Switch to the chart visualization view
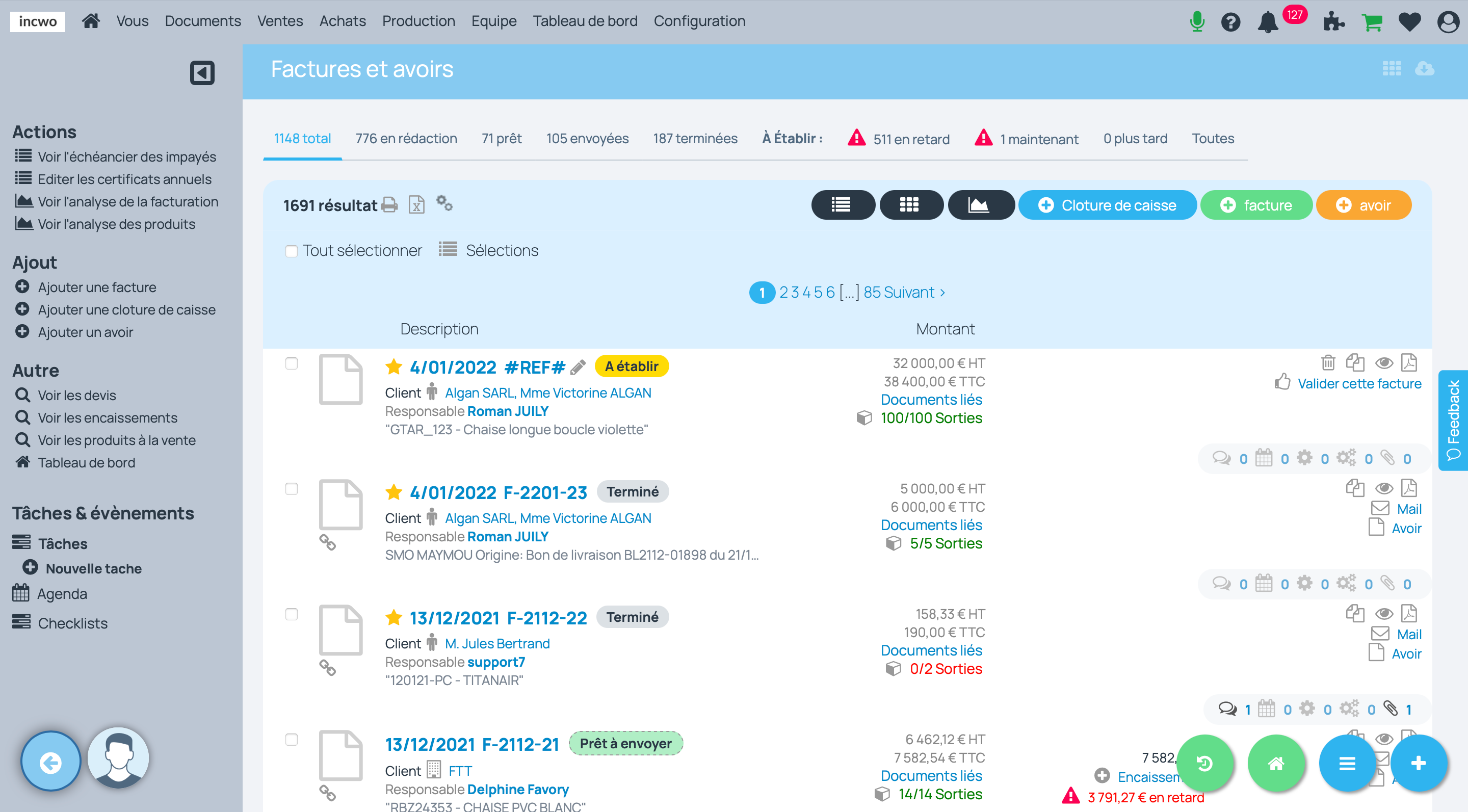 [980, 204]
